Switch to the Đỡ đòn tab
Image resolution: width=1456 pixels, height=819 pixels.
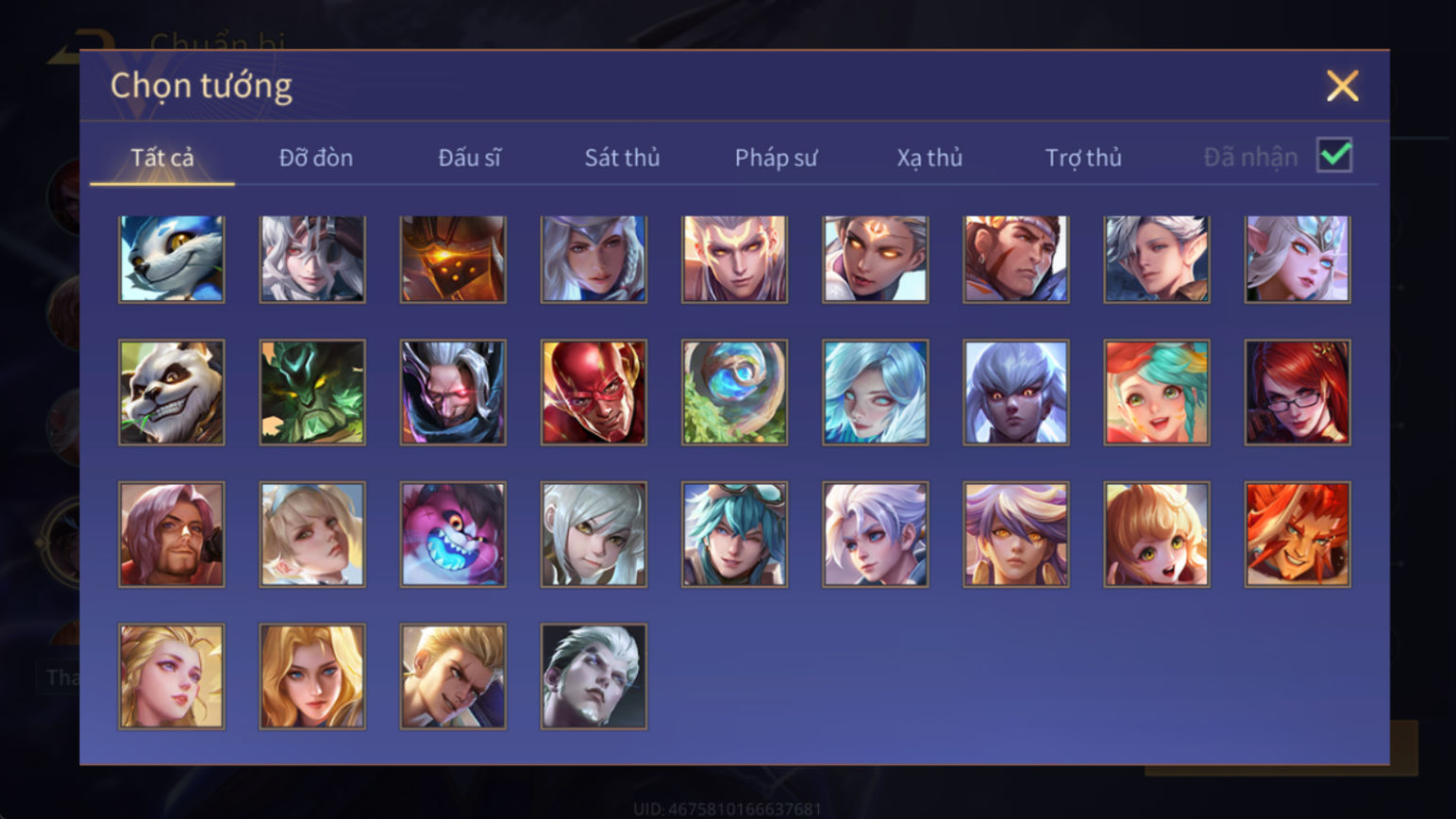316,158
